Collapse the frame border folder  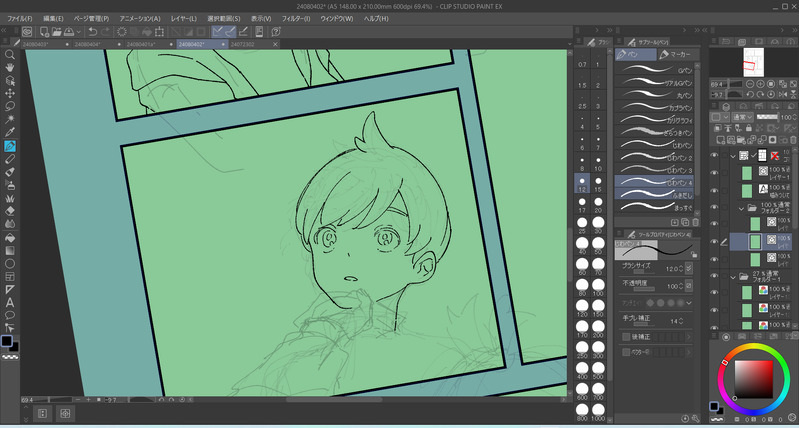coord(733,156)
